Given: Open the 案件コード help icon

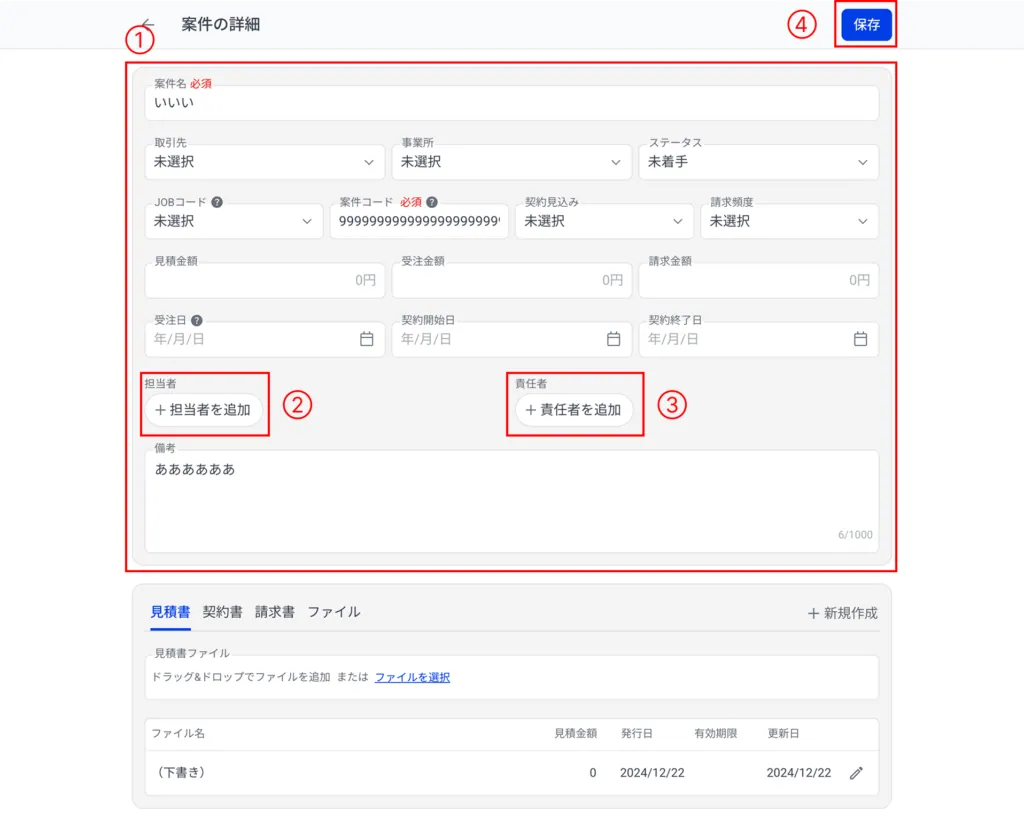Looking at the screenshot, I should pyautogui.click(x=432, y=202).
